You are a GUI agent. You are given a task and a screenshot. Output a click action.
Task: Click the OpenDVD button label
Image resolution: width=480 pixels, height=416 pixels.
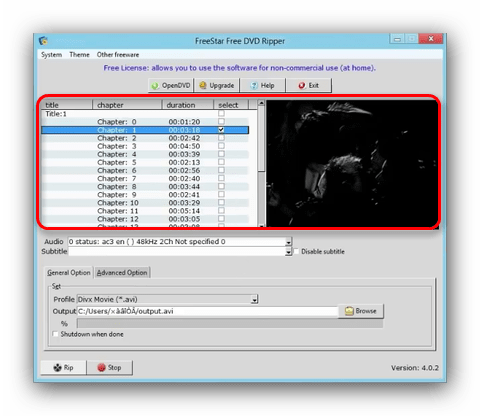click(x=176, y=86)
